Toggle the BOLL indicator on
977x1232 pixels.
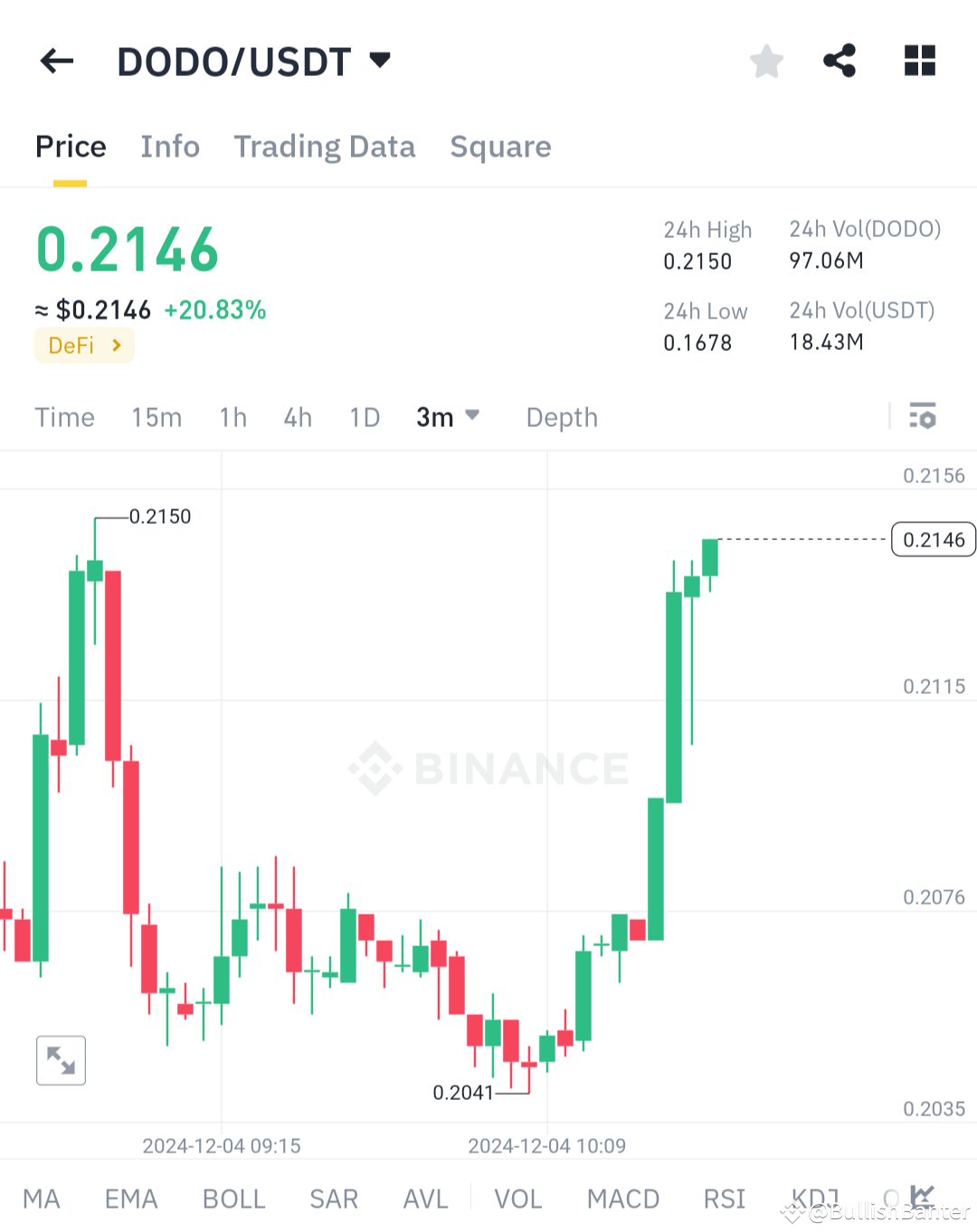(x=233, y=1199)
